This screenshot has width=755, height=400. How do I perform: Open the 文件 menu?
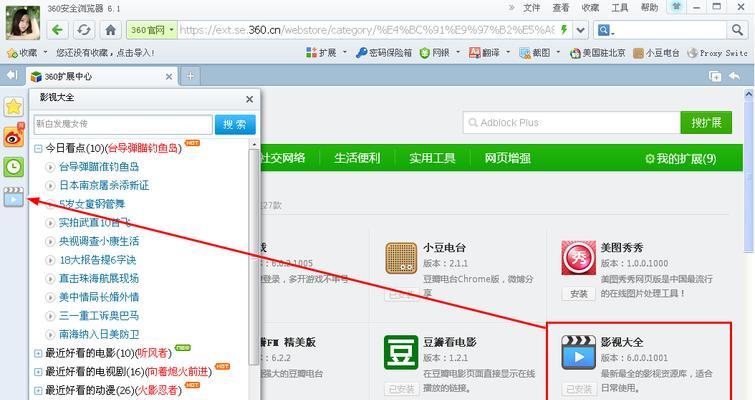(532, 7)
